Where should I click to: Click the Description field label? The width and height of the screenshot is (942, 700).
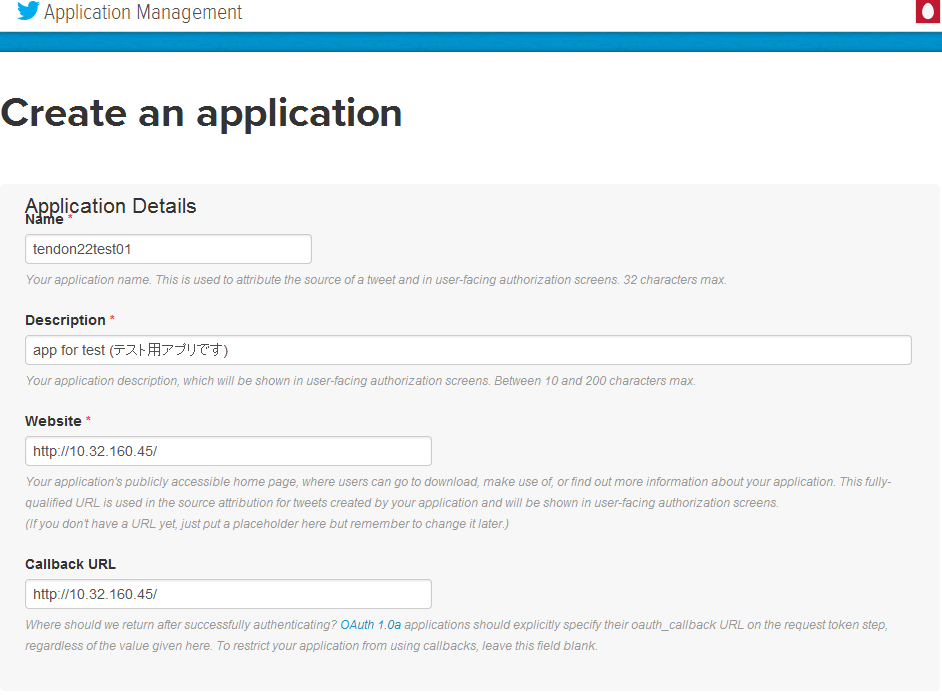pos(65,320)
